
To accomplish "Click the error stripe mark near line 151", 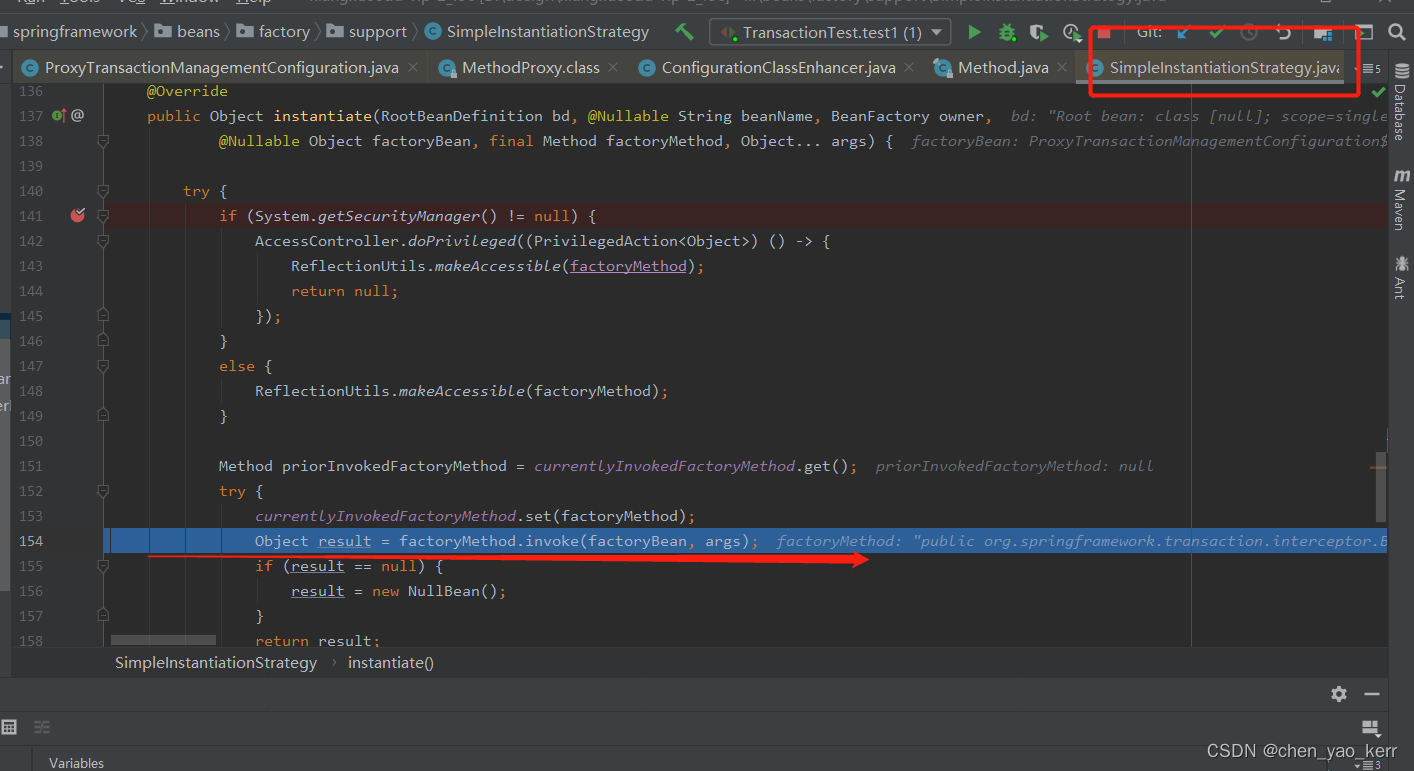I will 1379,467.
